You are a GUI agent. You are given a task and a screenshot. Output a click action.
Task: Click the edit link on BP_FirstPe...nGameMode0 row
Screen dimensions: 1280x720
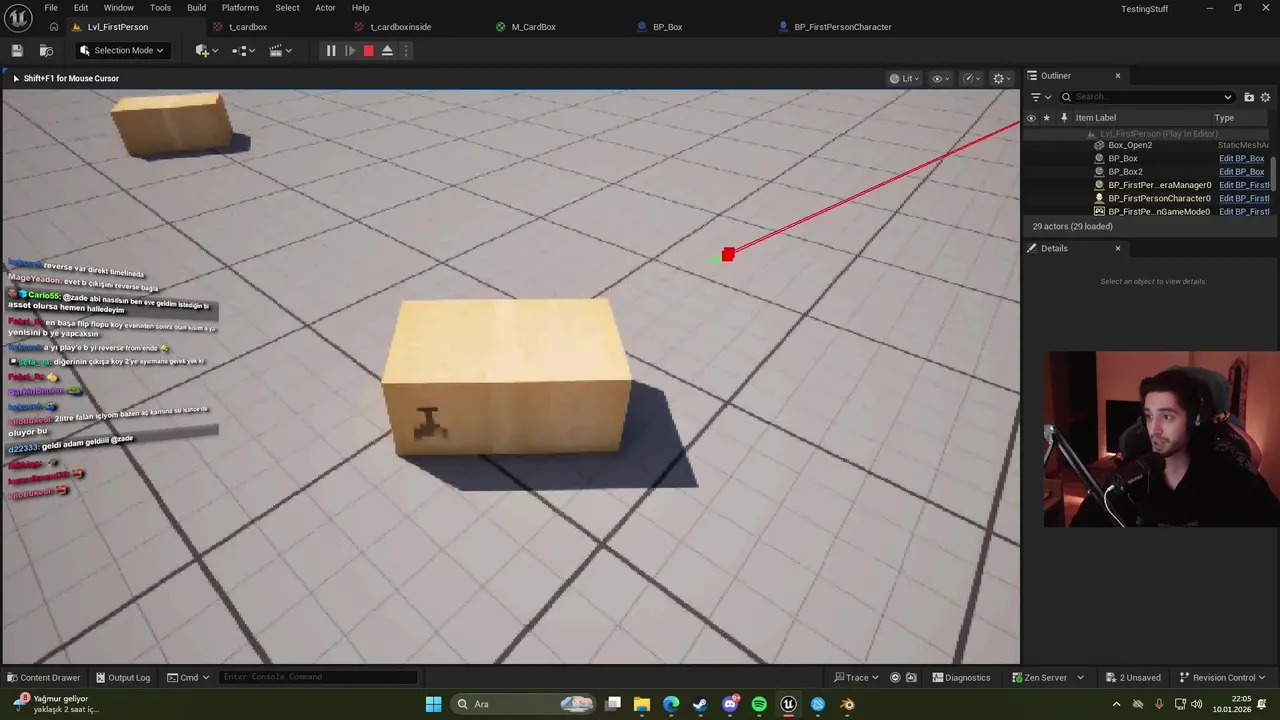[x=1244, y=212]
